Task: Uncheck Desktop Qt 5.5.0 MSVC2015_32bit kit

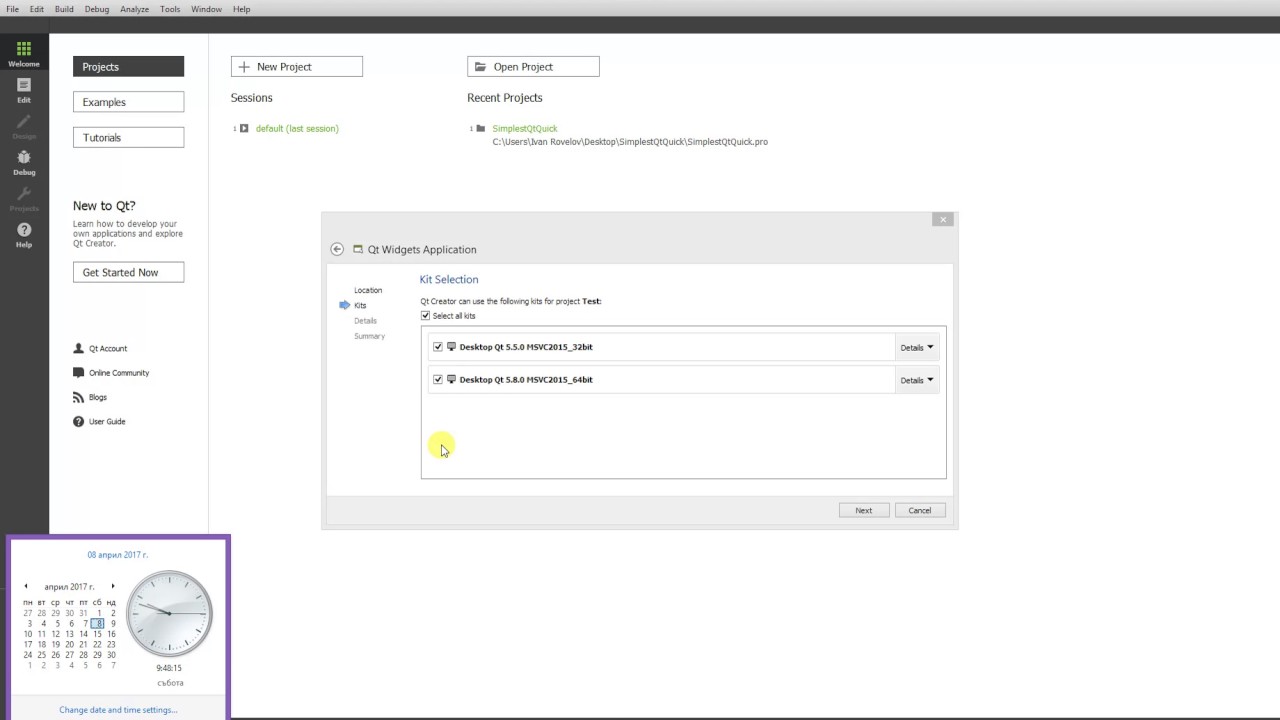Action: coord(437,347)
